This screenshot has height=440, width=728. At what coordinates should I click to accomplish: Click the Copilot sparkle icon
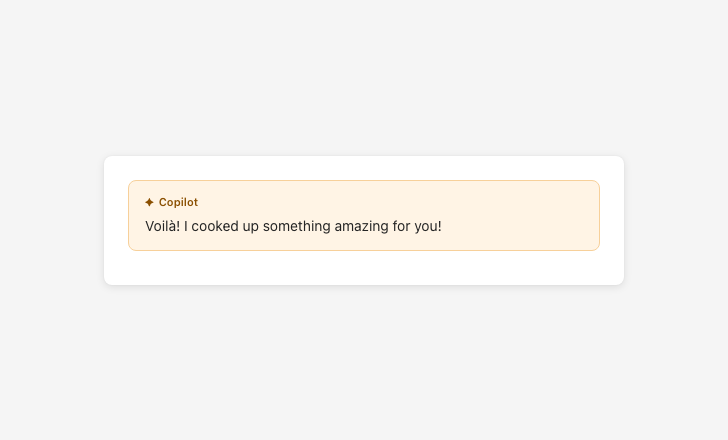click(149, 202)
